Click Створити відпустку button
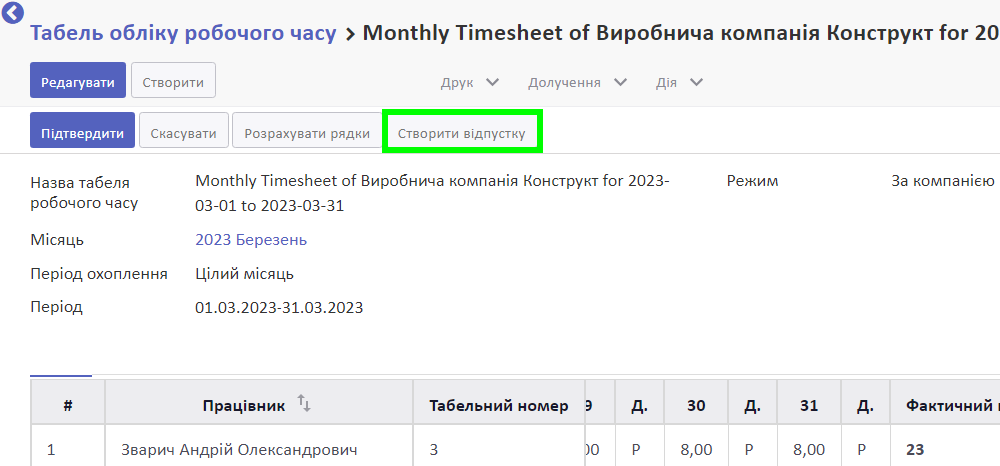The image size is (1000, 466). coord(461,133)
